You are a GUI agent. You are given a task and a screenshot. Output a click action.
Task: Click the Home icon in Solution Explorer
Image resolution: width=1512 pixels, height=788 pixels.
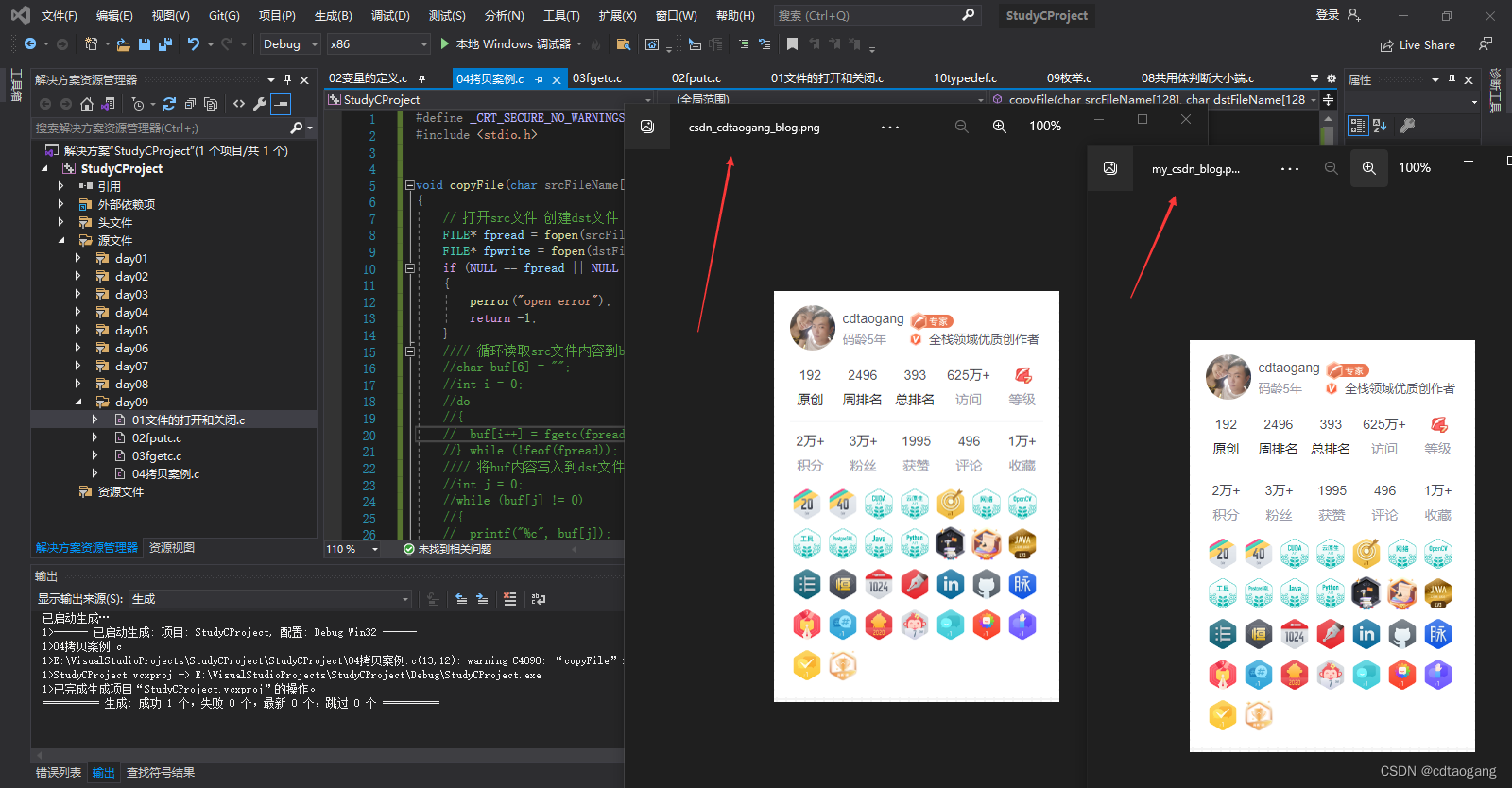(x=87, y=104)
